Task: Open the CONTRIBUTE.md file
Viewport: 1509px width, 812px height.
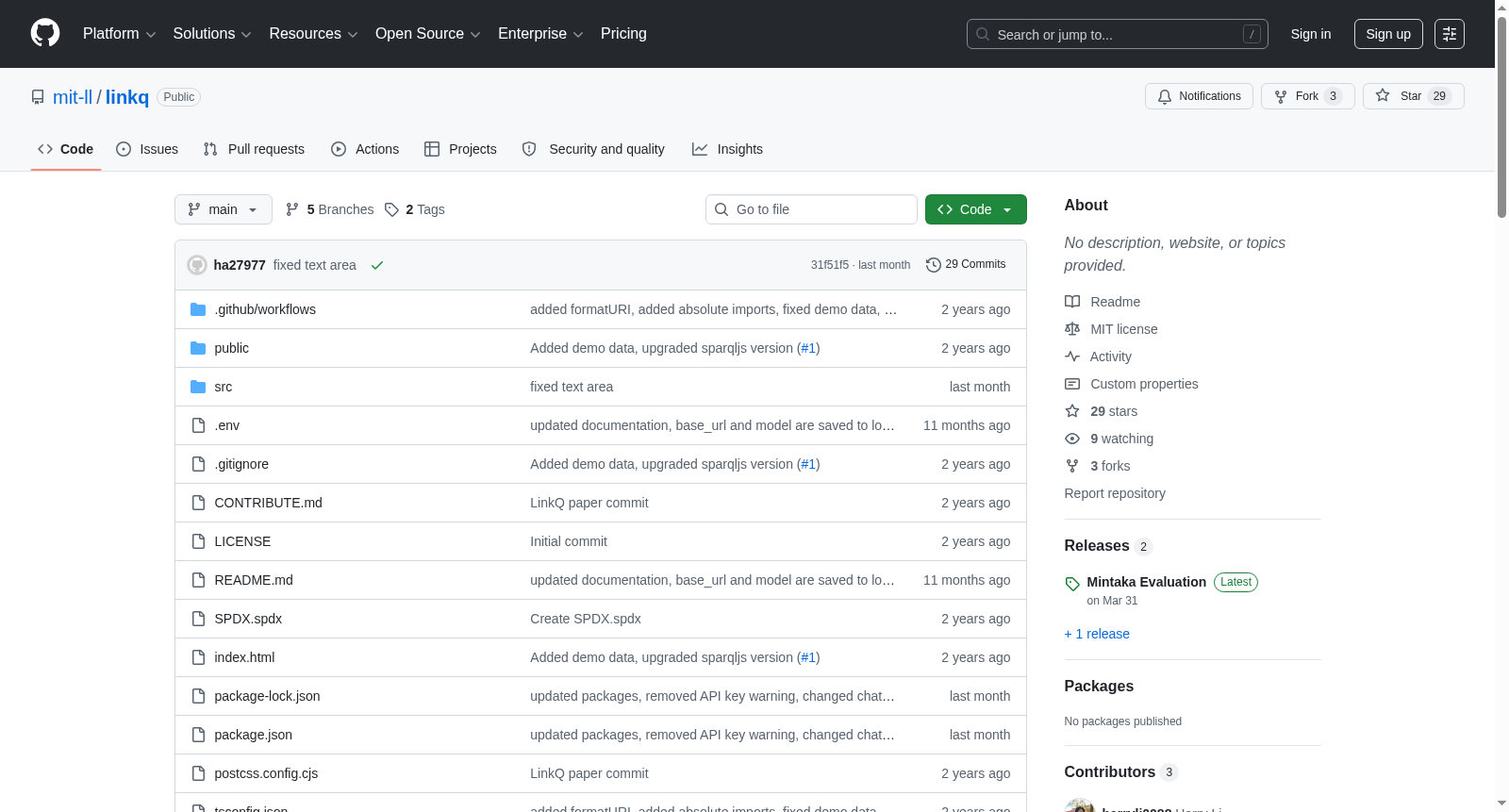Action: pos(268,503)
